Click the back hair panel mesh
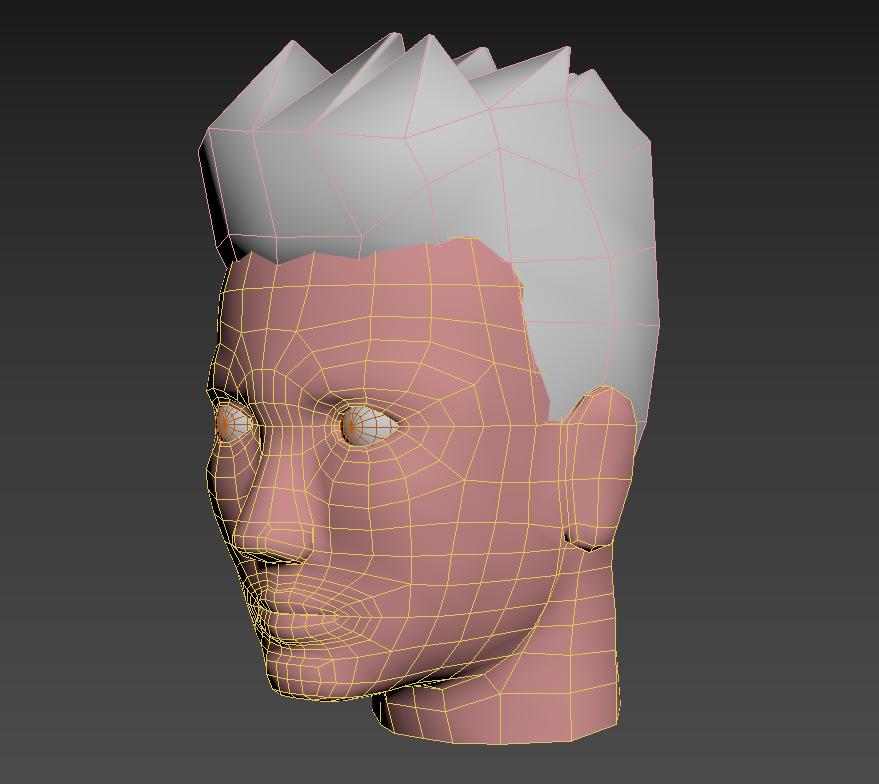 click(600, 280)
